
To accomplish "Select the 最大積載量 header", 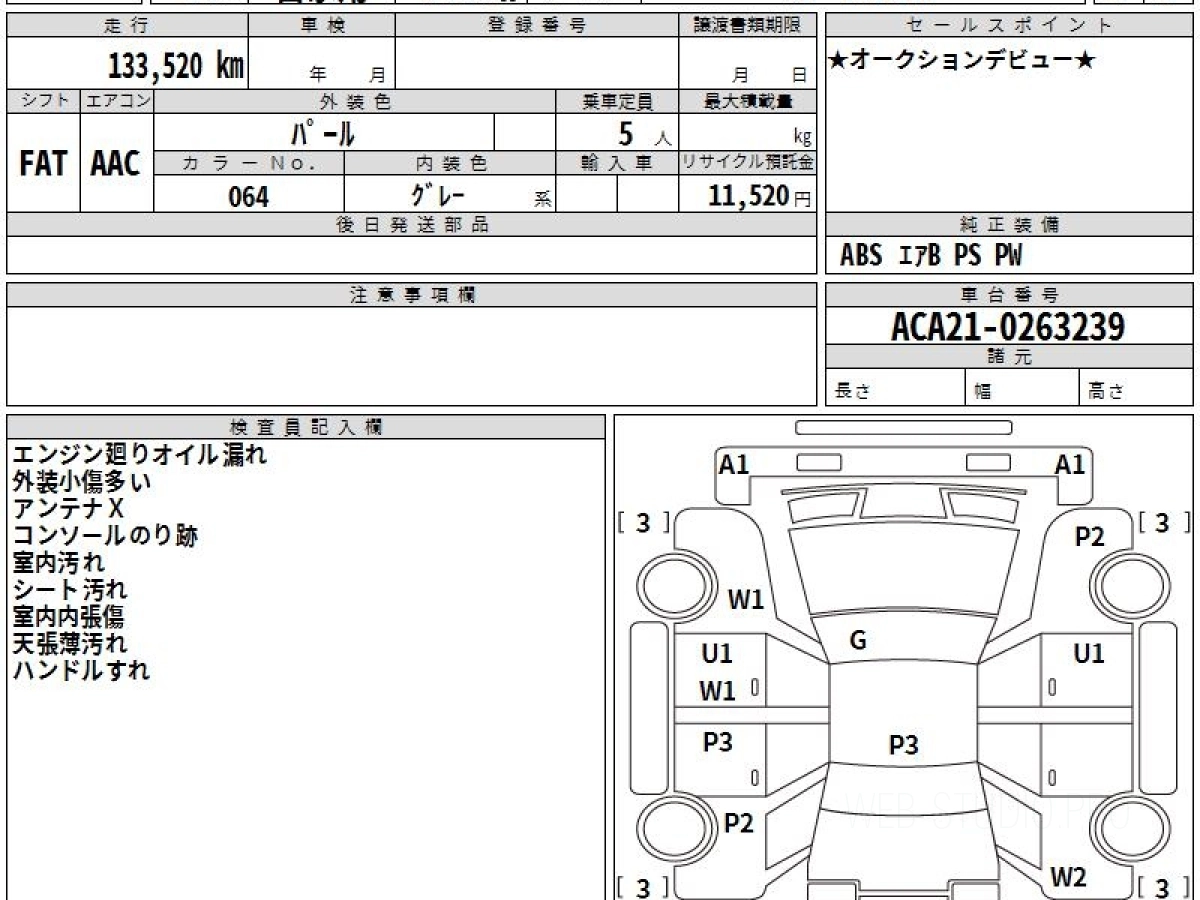I will pyautogui.click(x=747, y=101).
